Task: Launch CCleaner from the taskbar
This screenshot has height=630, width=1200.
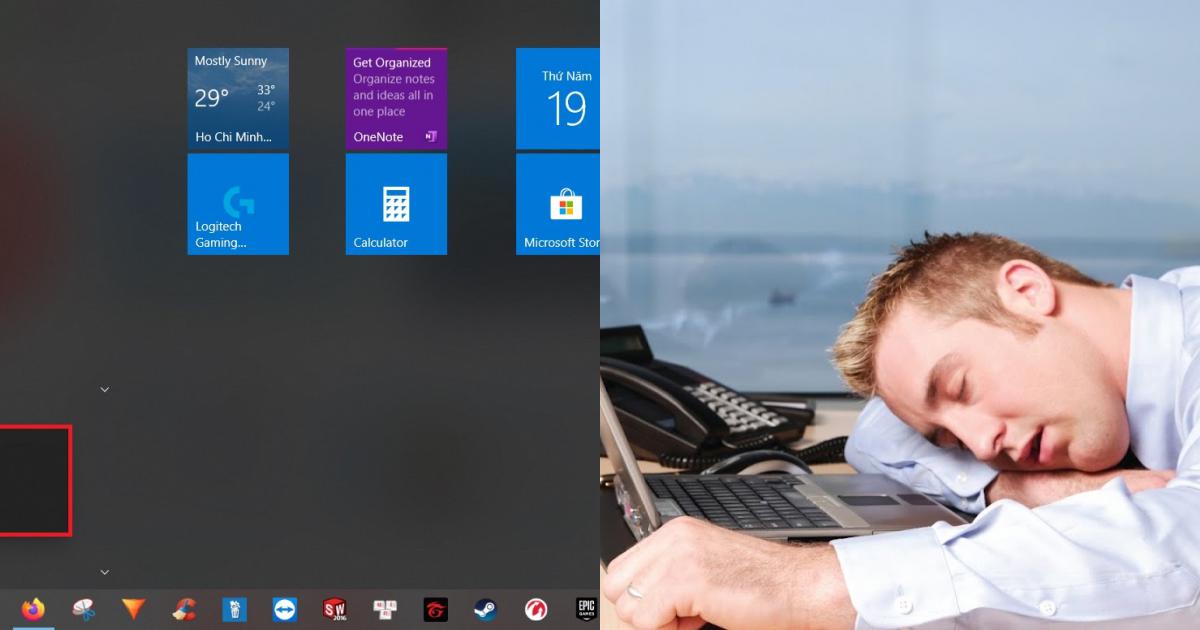Action: (184, 608)
